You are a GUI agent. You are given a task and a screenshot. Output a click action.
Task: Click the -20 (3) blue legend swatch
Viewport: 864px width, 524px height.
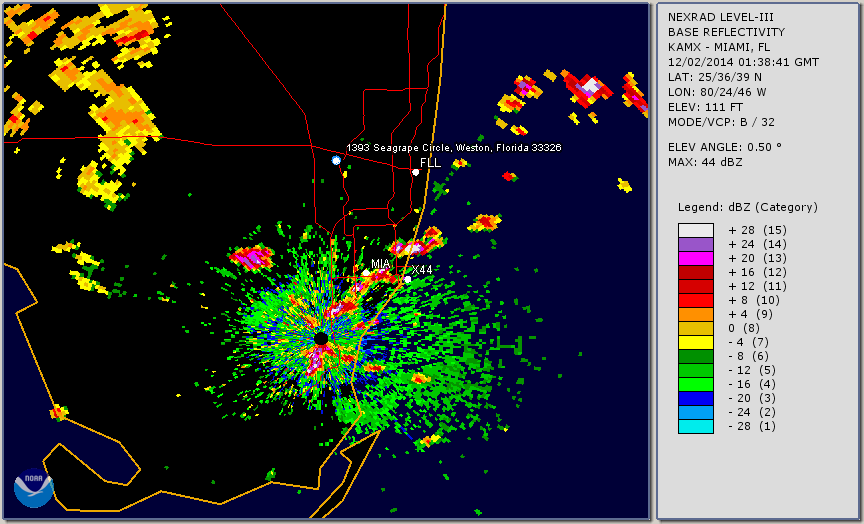coord(696,398)
